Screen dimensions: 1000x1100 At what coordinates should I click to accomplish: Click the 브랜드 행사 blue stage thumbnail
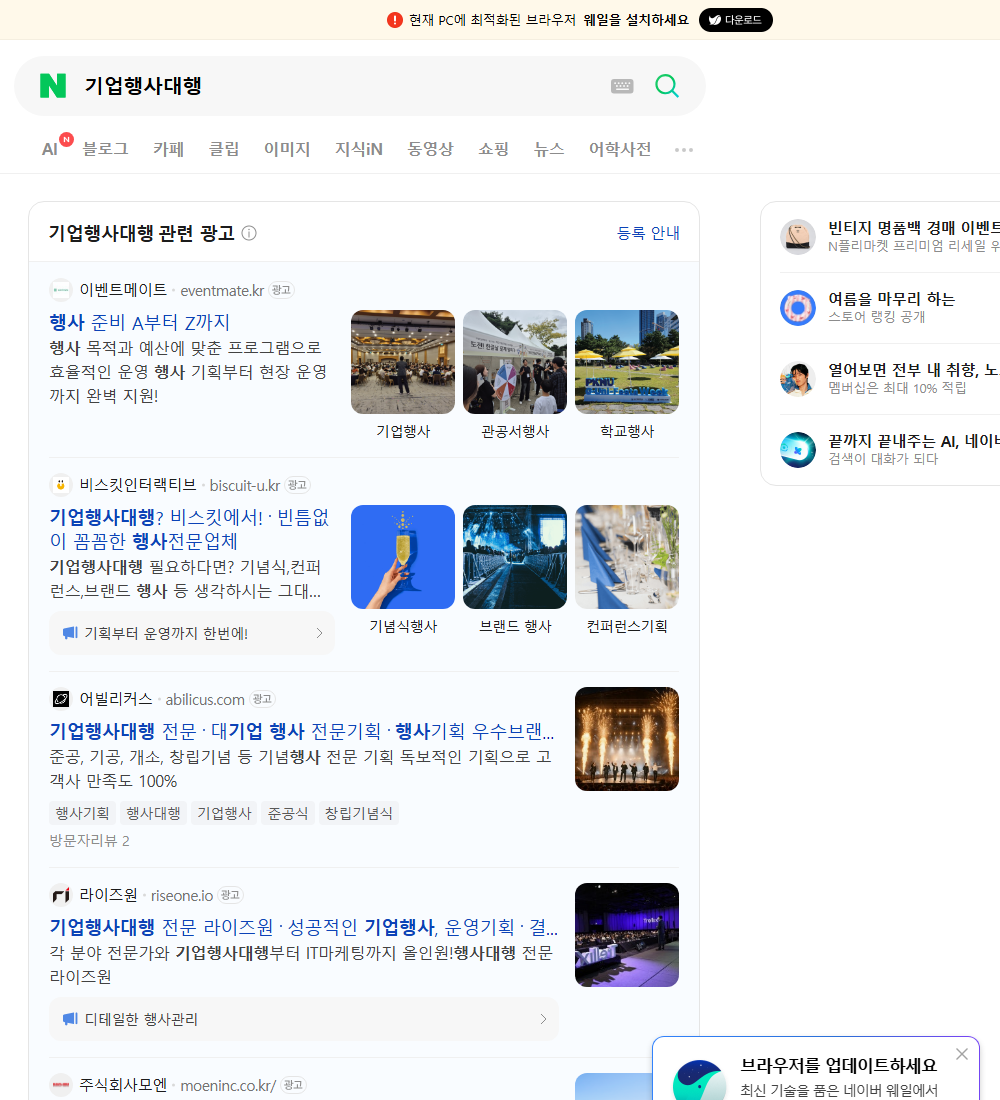pos(514,557)
